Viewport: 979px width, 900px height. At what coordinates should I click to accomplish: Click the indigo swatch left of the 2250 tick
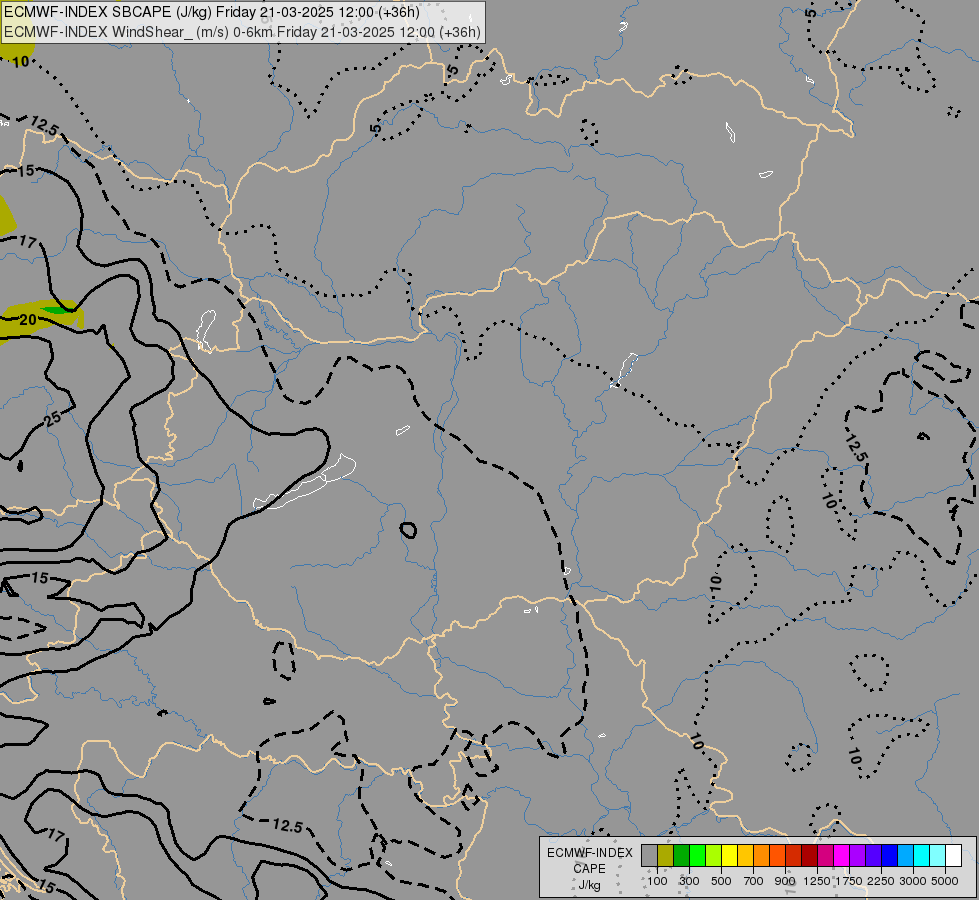point(873,856)
